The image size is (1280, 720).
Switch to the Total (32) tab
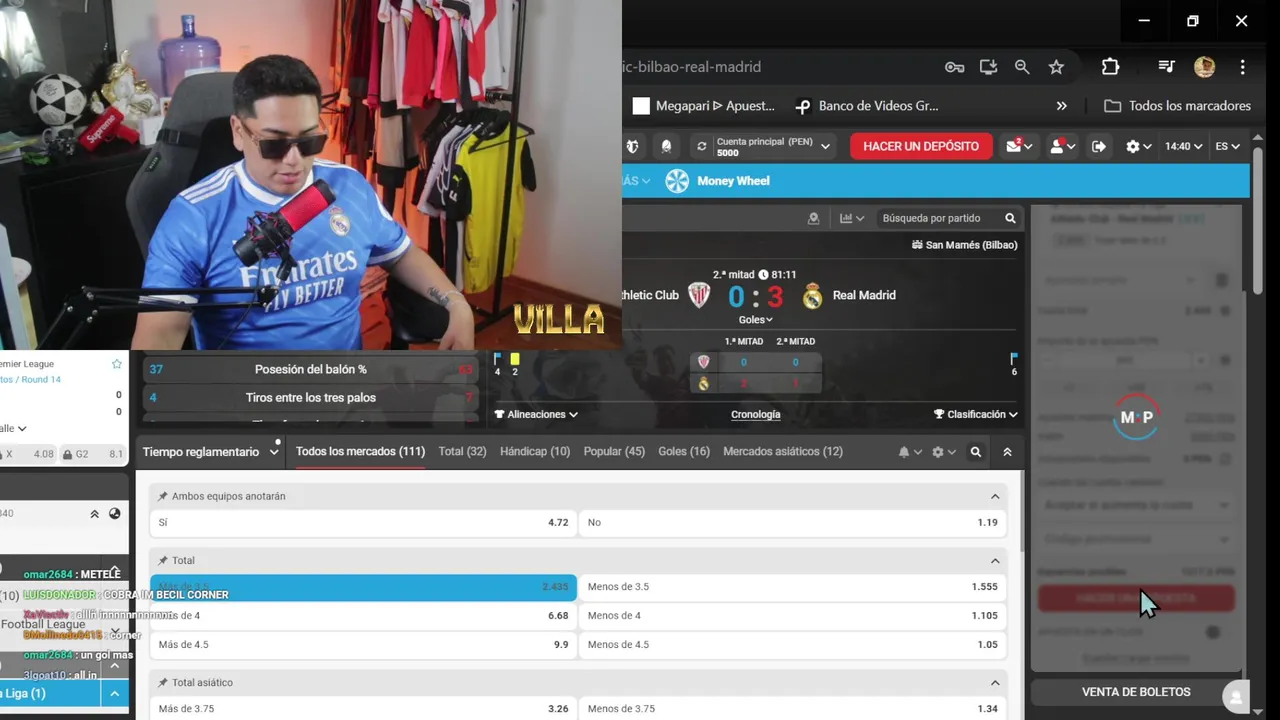(x=462, y=452)
